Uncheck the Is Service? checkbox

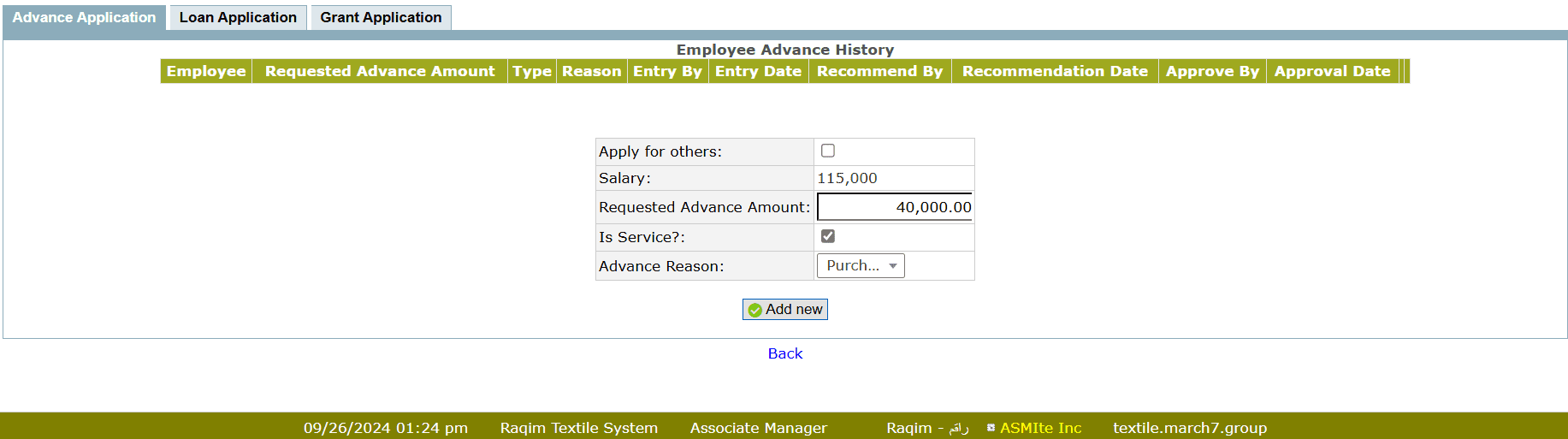click(x=827, y=236)
